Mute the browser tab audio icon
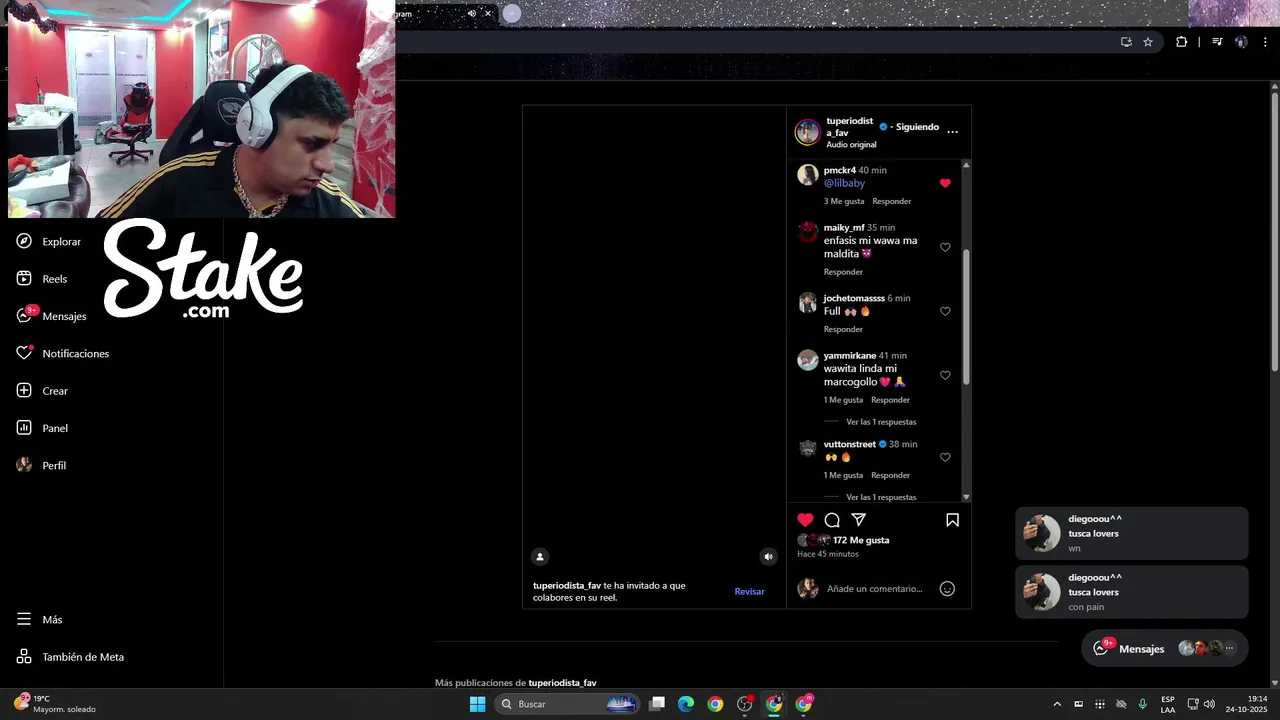The image size is (1280, 720). 472,14
